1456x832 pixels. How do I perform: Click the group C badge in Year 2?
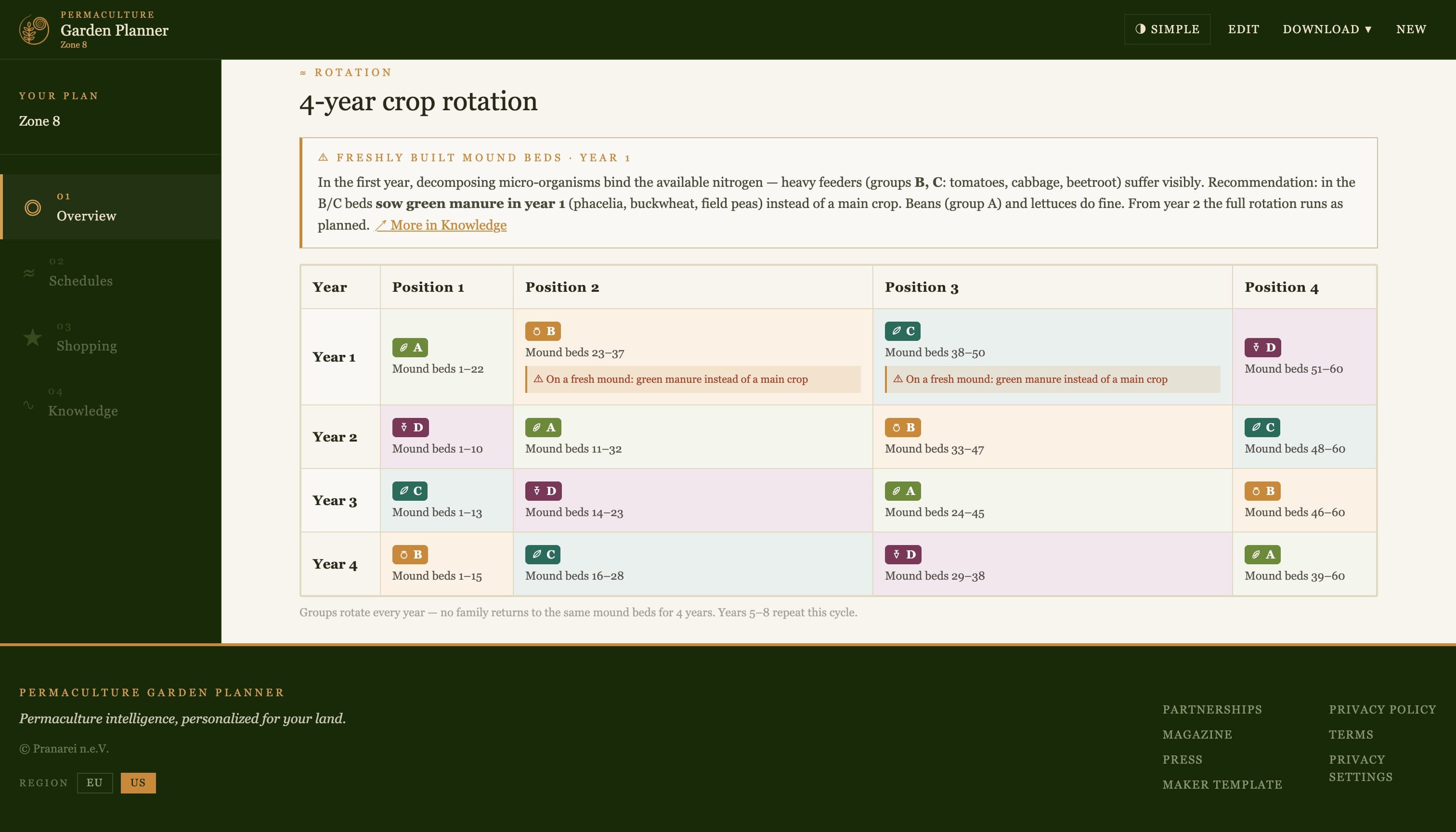click(1261, 428)
